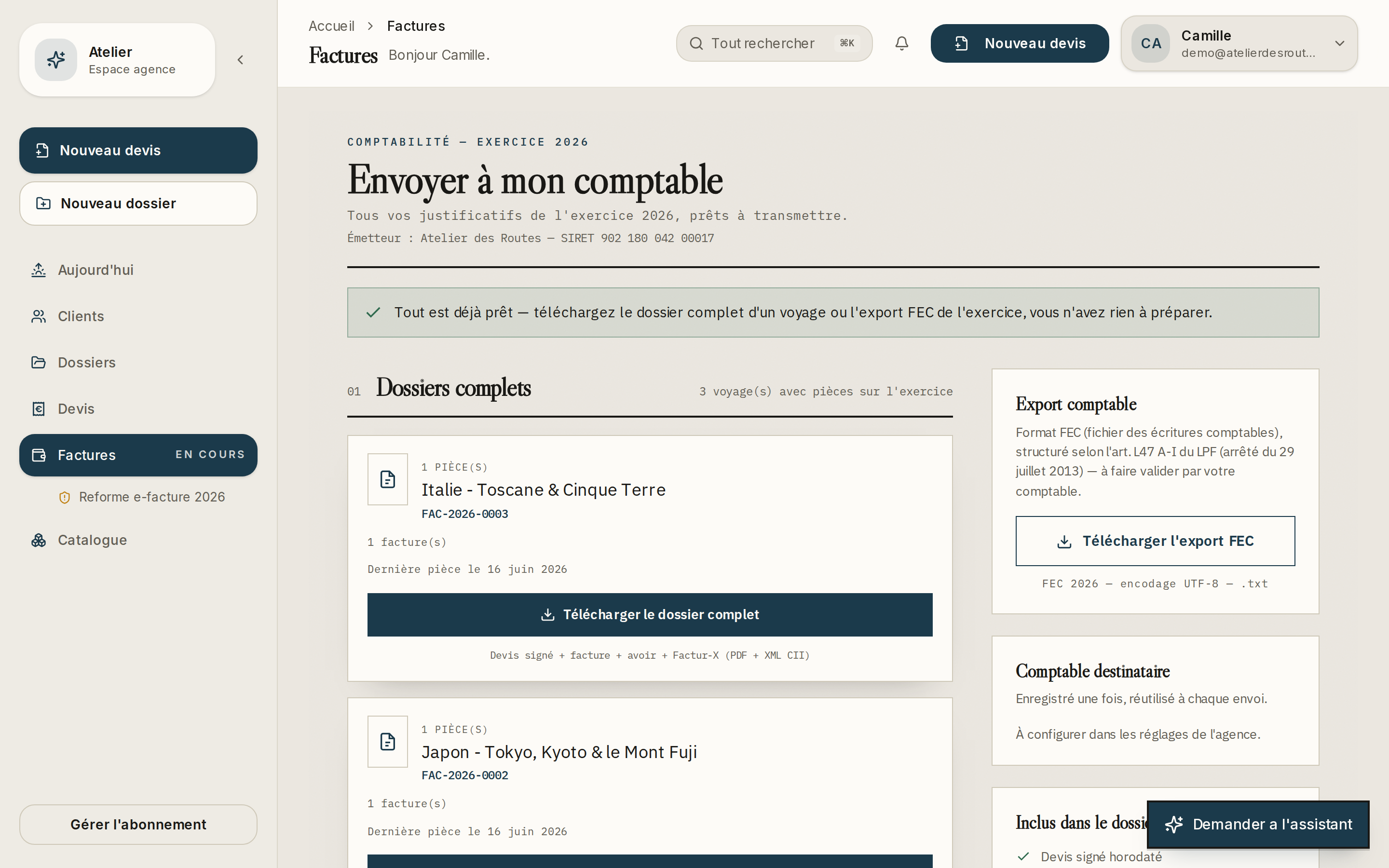
Task: Open Demander a l'assistant
Action: click(1257, 825)
